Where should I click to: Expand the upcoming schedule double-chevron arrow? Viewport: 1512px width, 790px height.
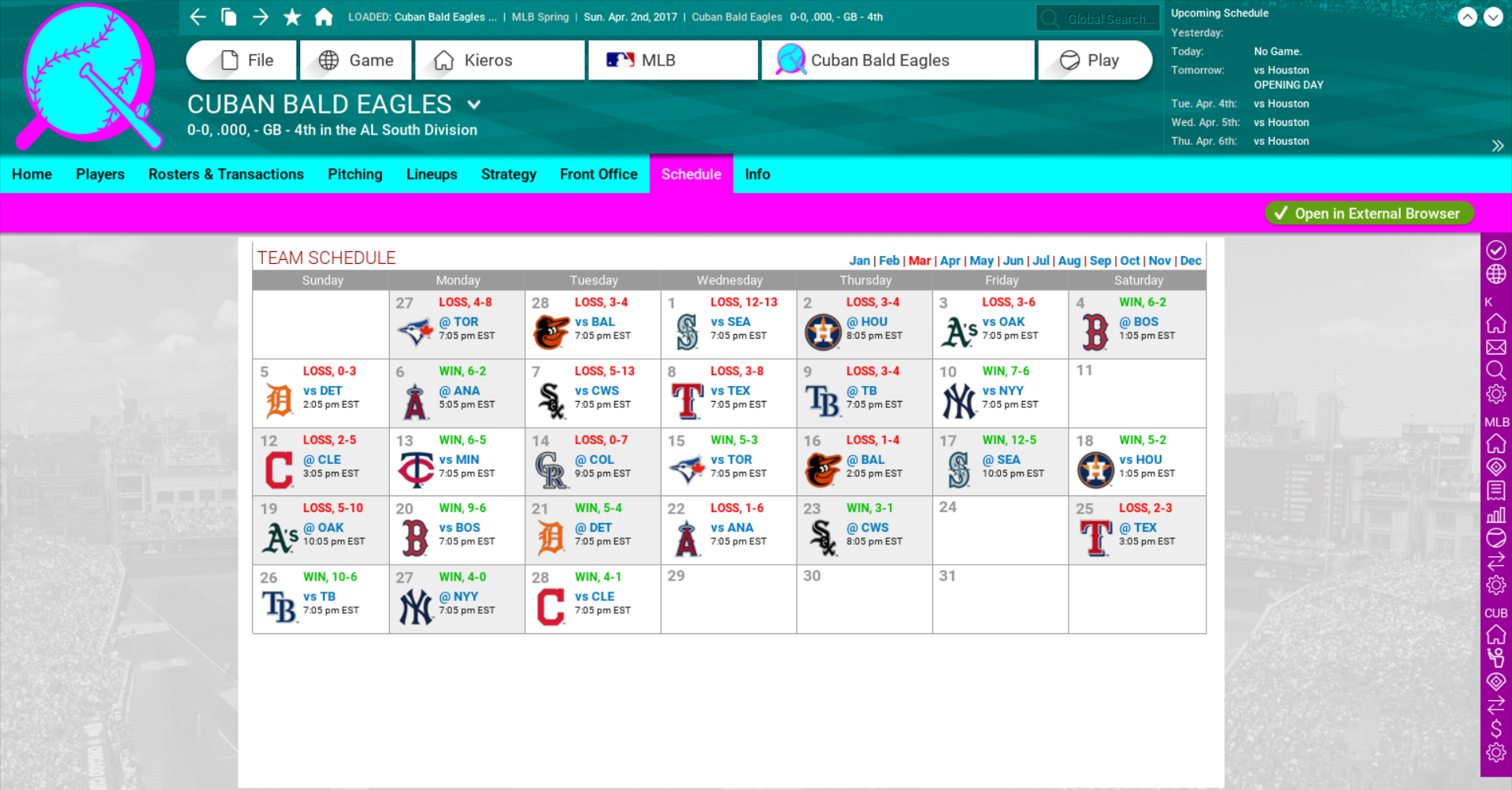click(x=1497, y=146)
